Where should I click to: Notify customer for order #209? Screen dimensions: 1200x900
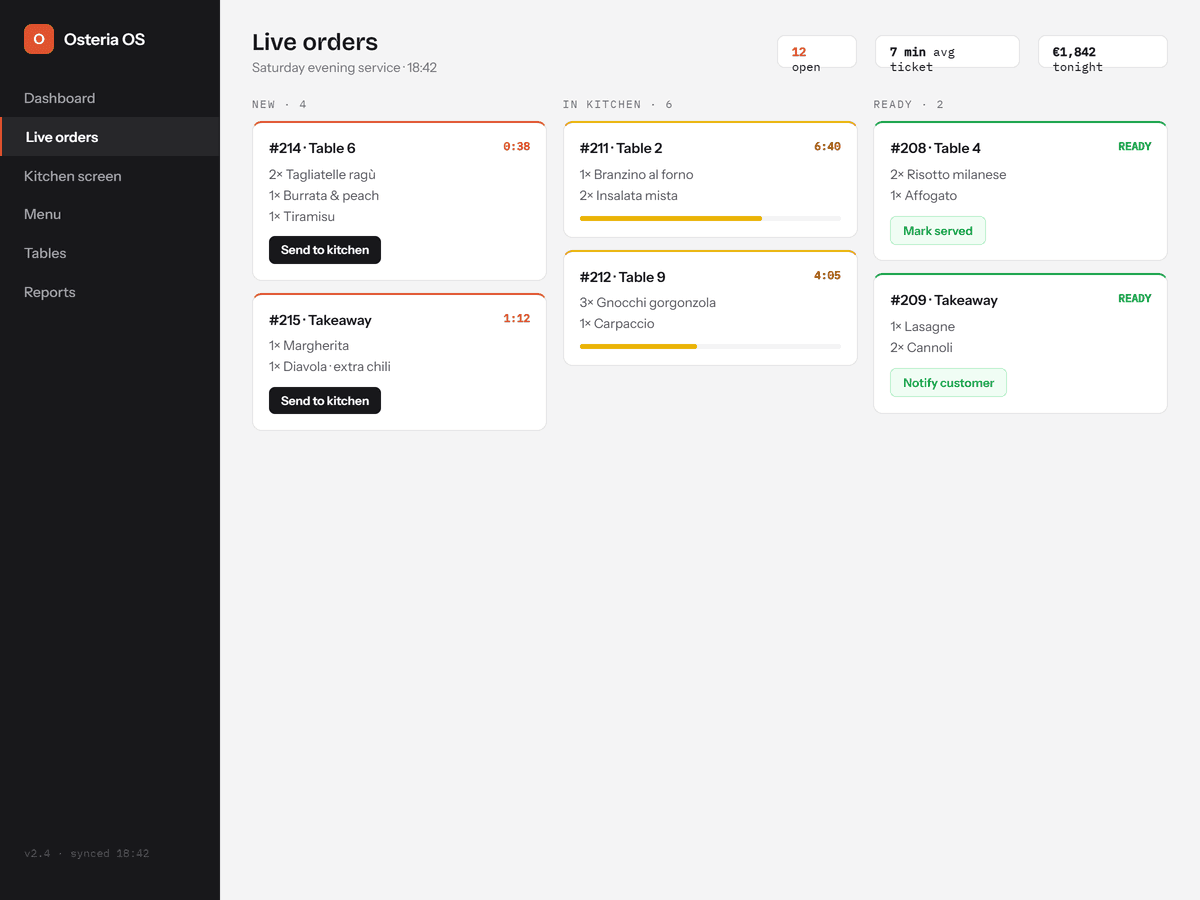(948, 383)
